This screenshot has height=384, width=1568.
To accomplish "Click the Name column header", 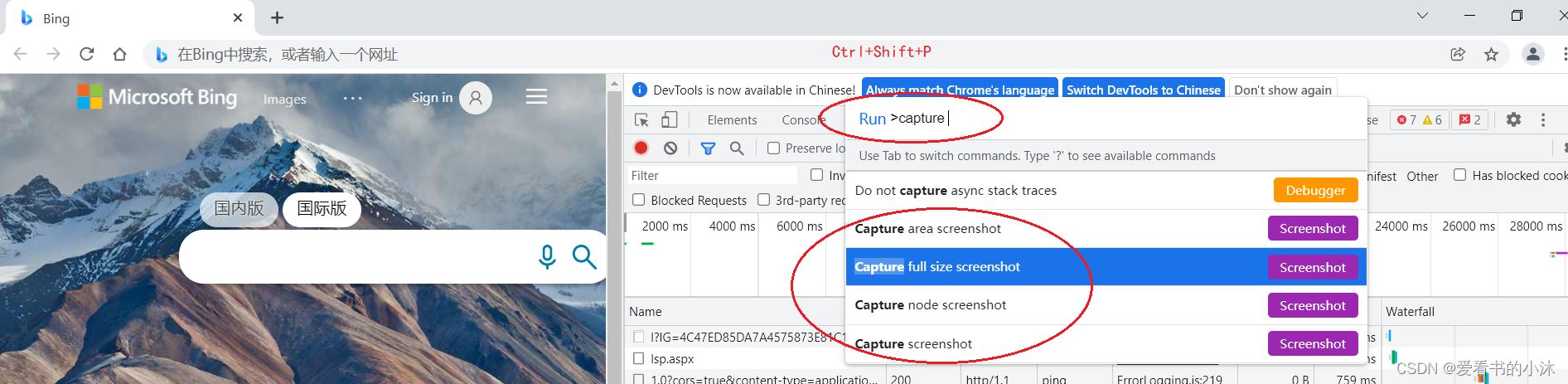I will click(x=646, y=312).
